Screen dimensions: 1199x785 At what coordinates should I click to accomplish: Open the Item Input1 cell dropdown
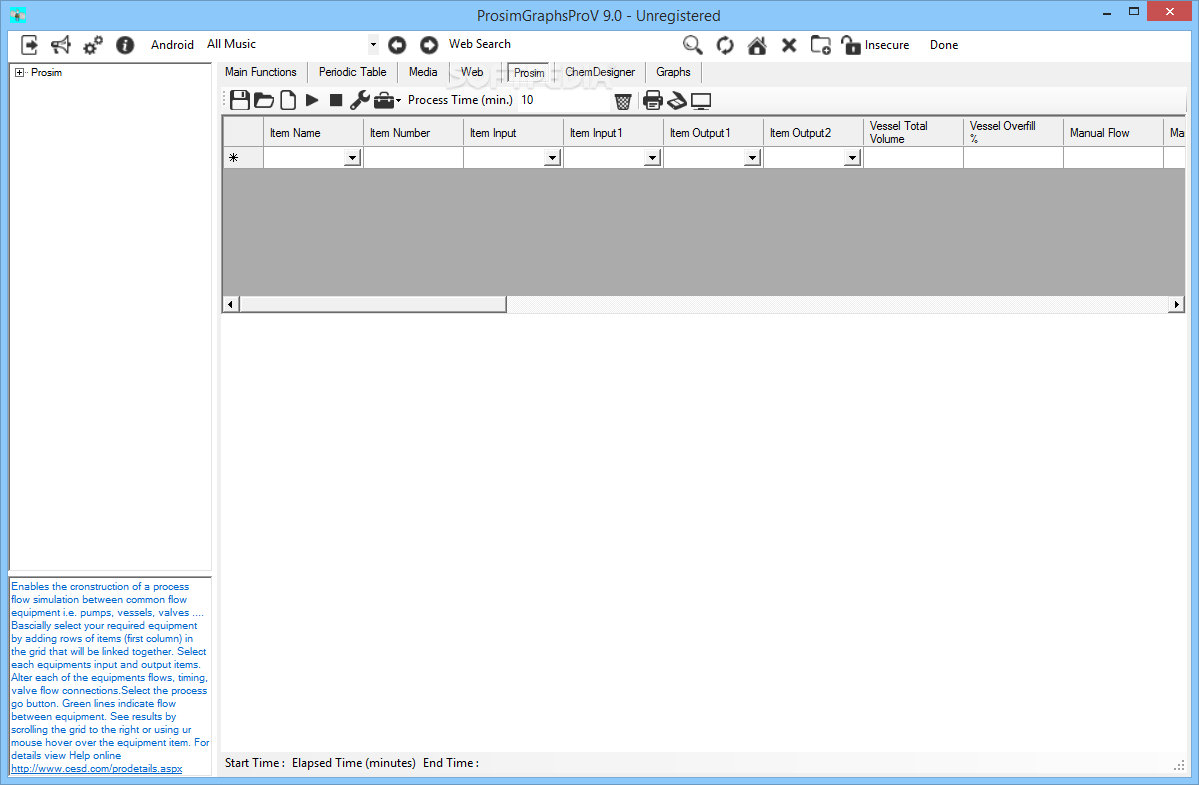[652, 158]
